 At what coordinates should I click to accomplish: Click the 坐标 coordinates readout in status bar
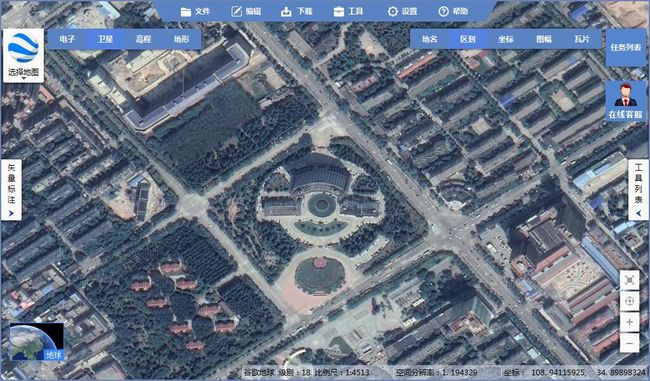574,372
